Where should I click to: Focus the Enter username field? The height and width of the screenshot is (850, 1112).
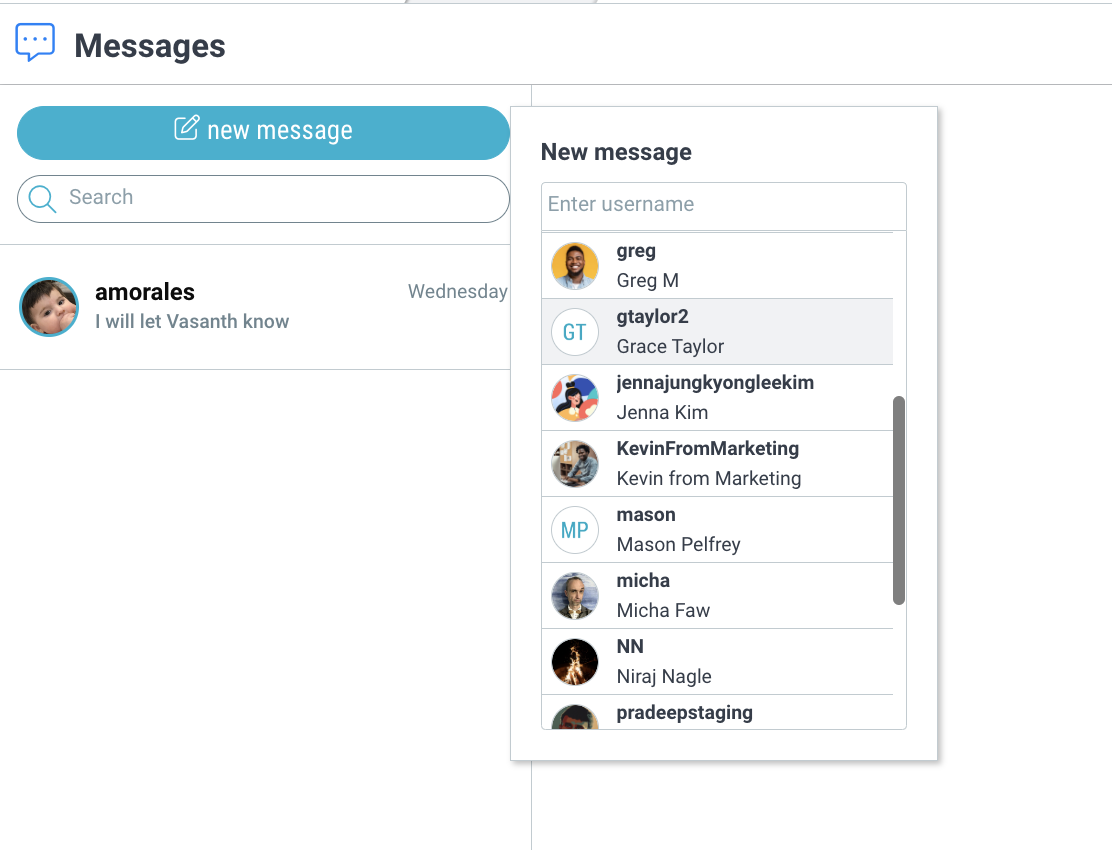coord(723,206)
